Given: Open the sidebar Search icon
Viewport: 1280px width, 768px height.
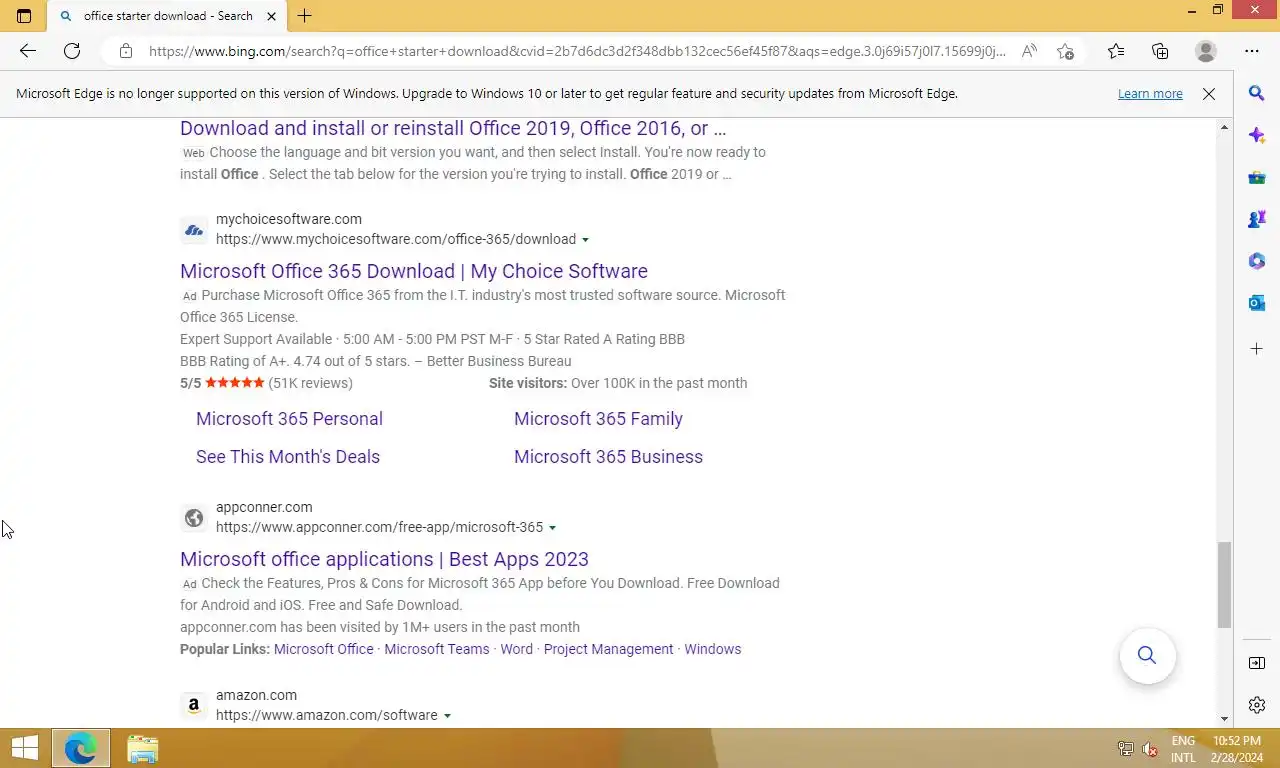Looking at the screenshot, I should 1257,93.
